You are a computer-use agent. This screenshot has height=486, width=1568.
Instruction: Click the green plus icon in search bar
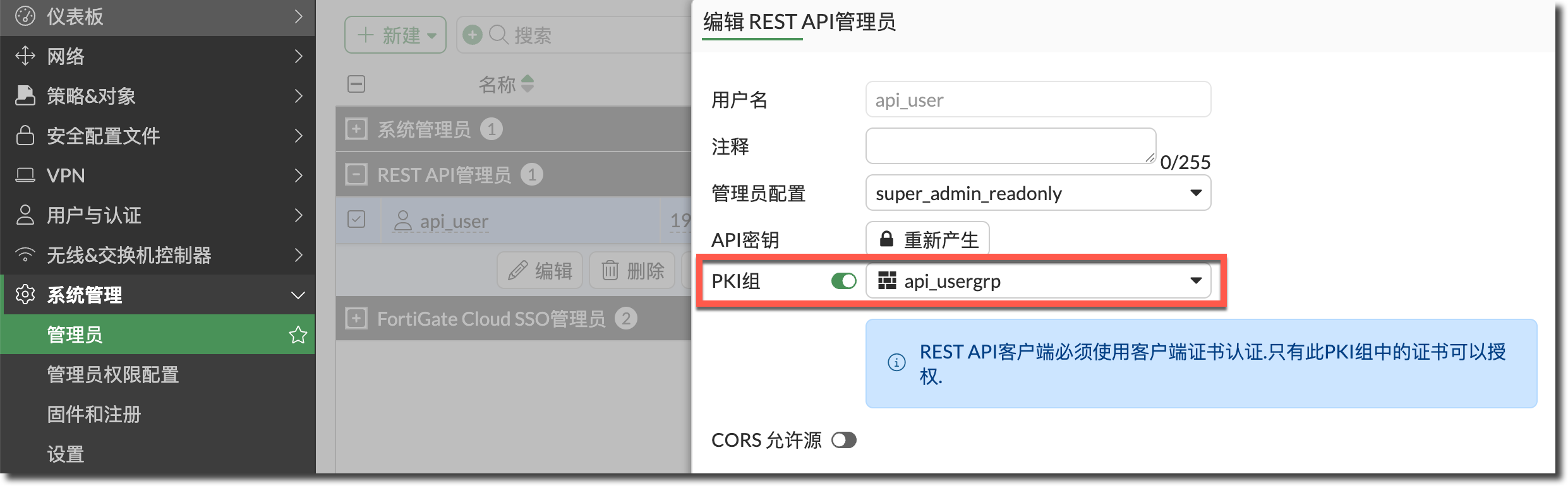click(472, 35)
